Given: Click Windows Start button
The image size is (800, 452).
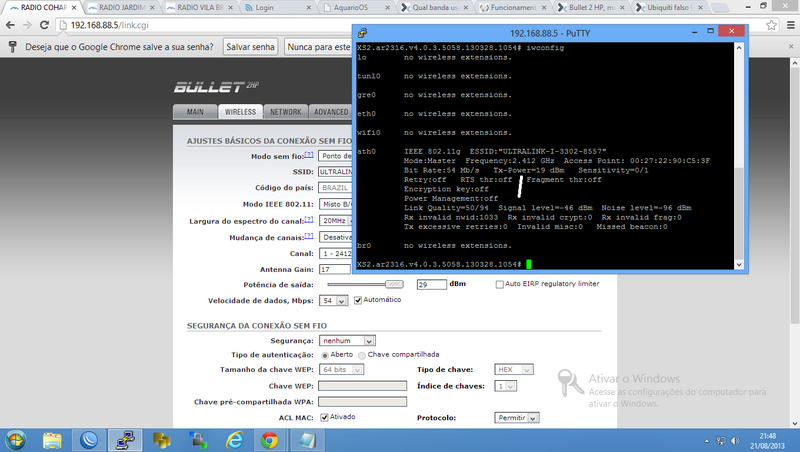Looking at the screenshot, I should click(x=15, y=440).
